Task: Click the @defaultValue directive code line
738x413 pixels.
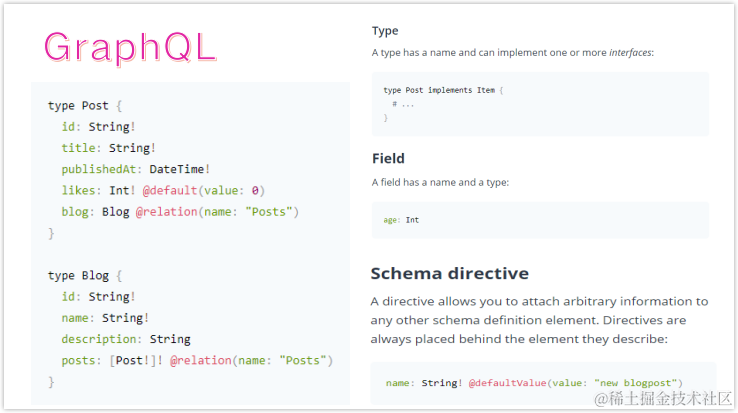Action: tap(534, 382)
